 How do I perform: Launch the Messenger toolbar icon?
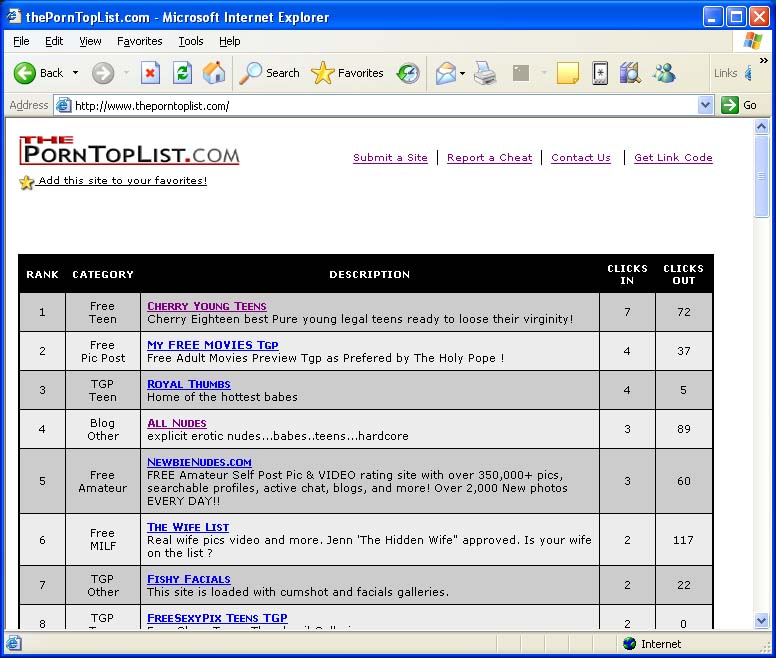(x=664, y=73)
